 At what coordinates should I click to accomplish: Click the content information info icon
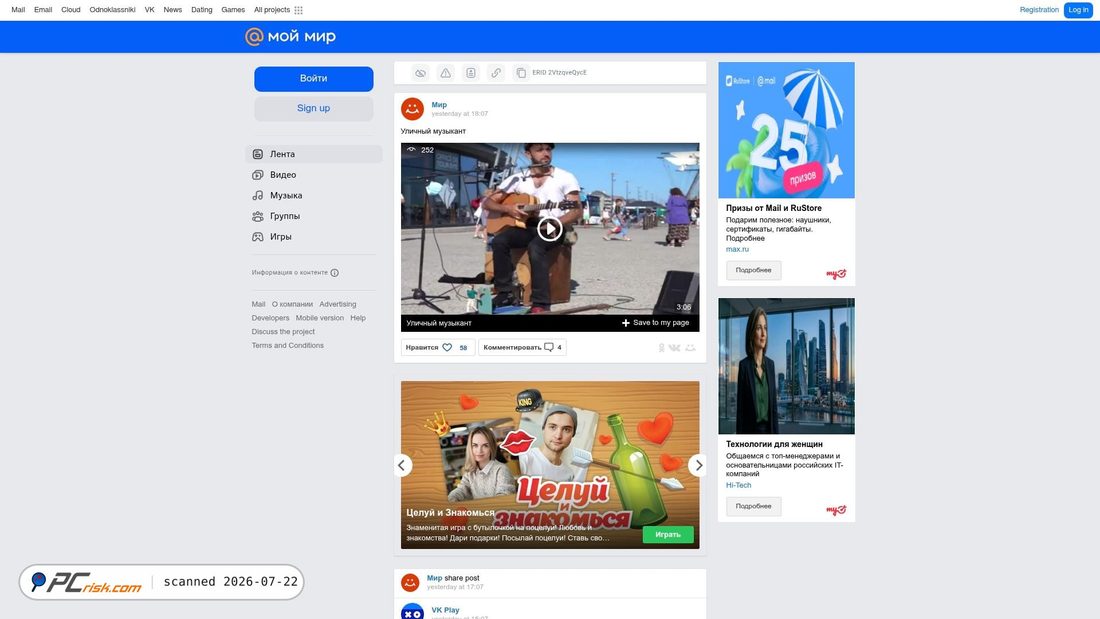point(335,273)
